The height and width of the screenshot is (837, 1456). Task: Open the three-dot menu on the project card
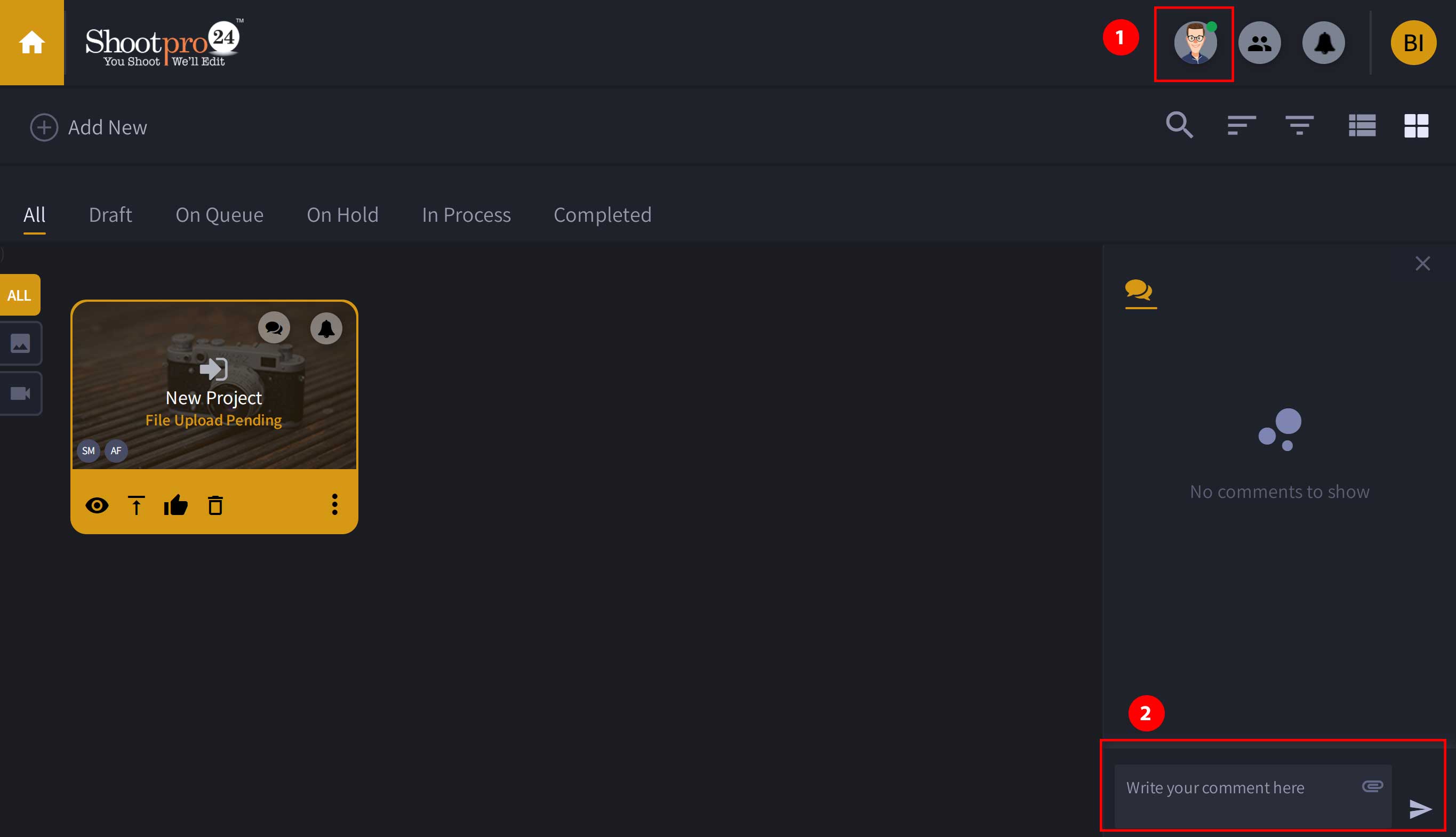click(x=335, y=505)
